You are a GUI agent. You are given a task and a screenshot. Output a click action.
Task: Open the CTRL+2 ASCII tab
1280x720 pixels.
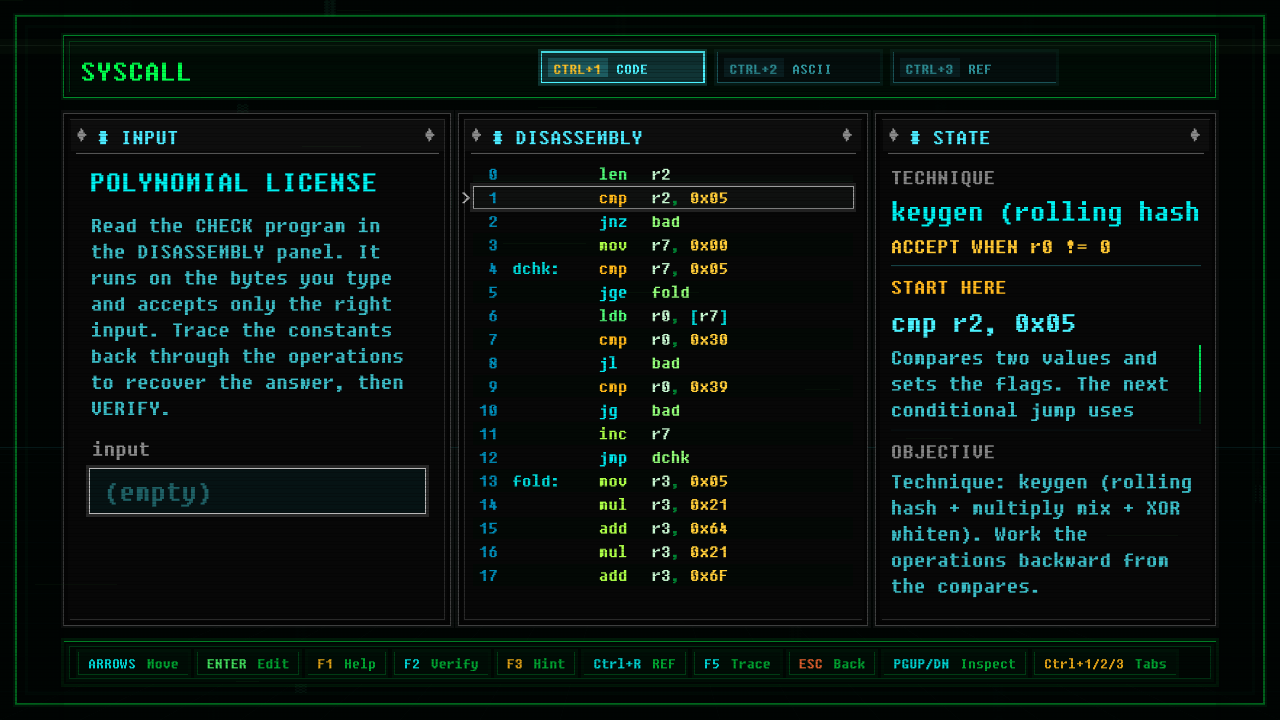(798, 68)
